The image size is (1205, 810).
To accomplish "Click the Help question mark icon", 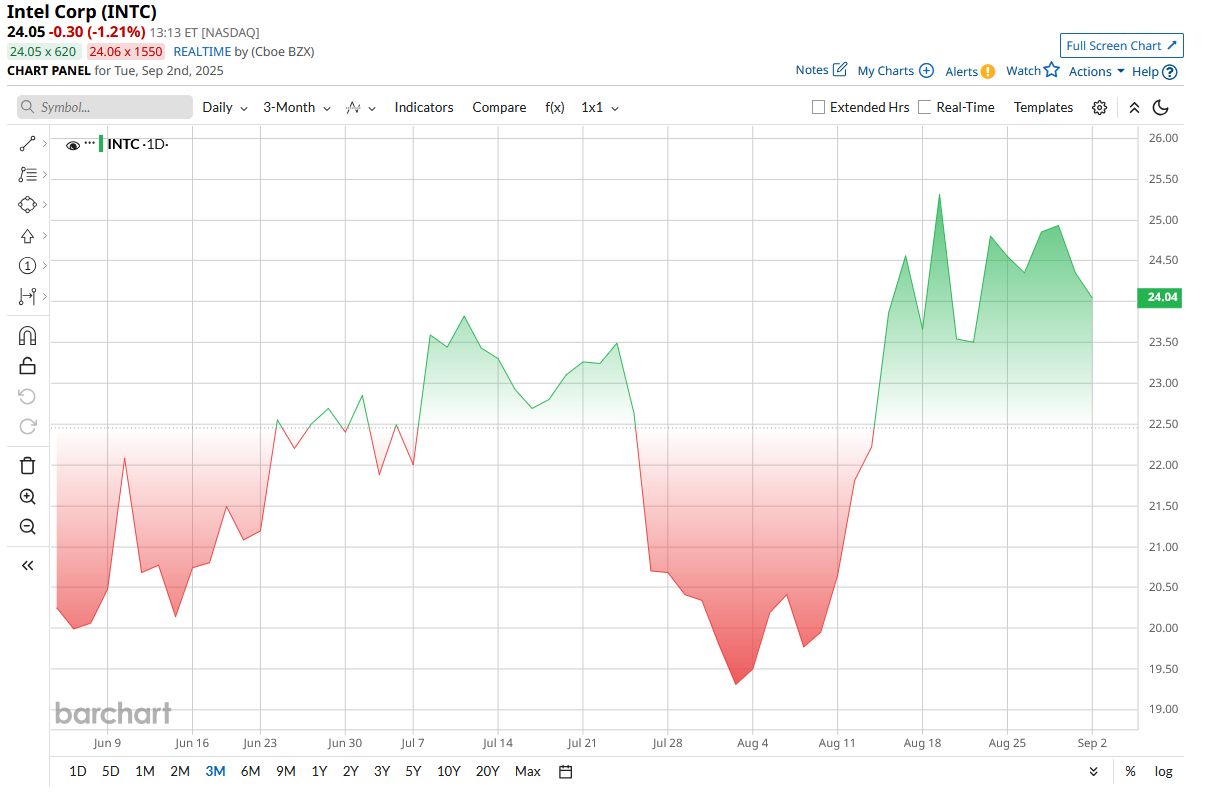I will coord(1170,72).
